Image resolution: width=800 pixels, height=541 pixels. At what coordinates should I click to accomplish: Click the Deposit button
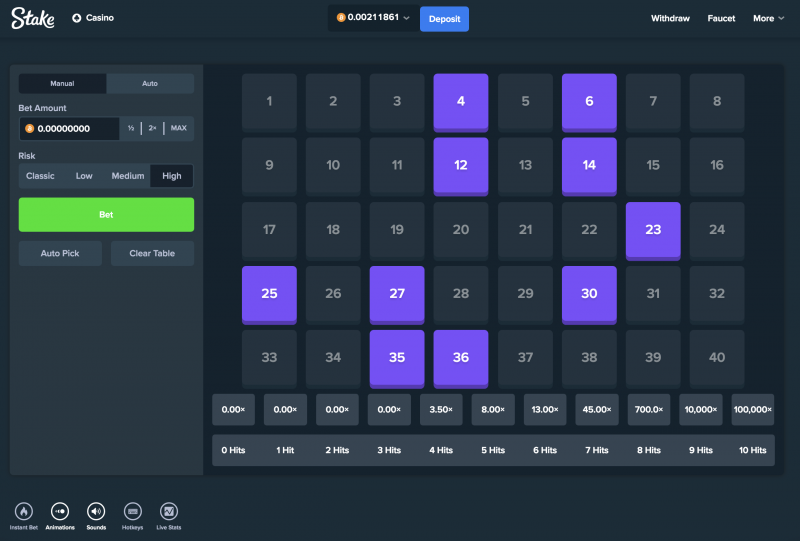[x=444, y=19]
